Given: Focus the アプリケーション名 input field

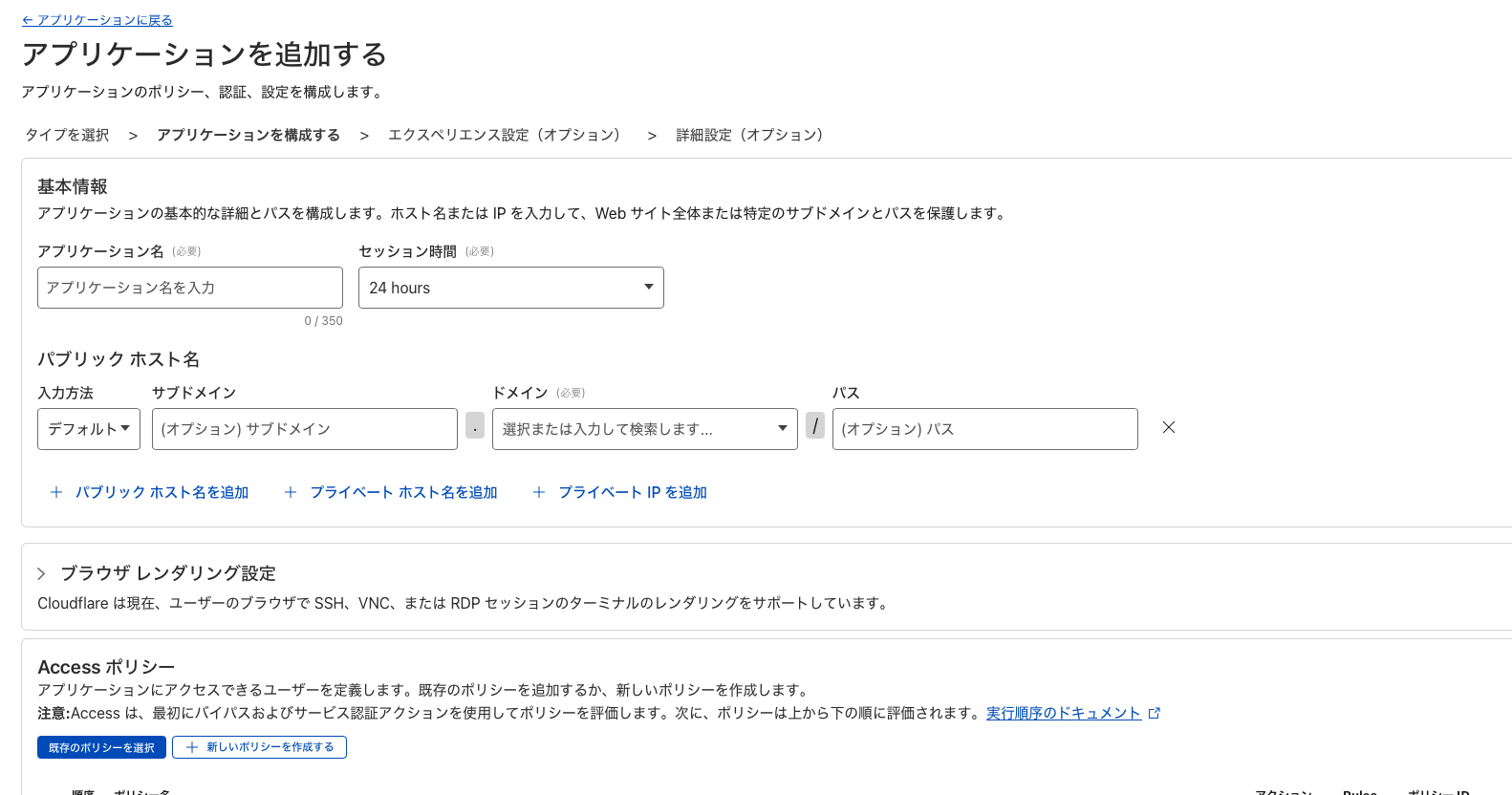Looking at the screenshot, I should 190,288.
